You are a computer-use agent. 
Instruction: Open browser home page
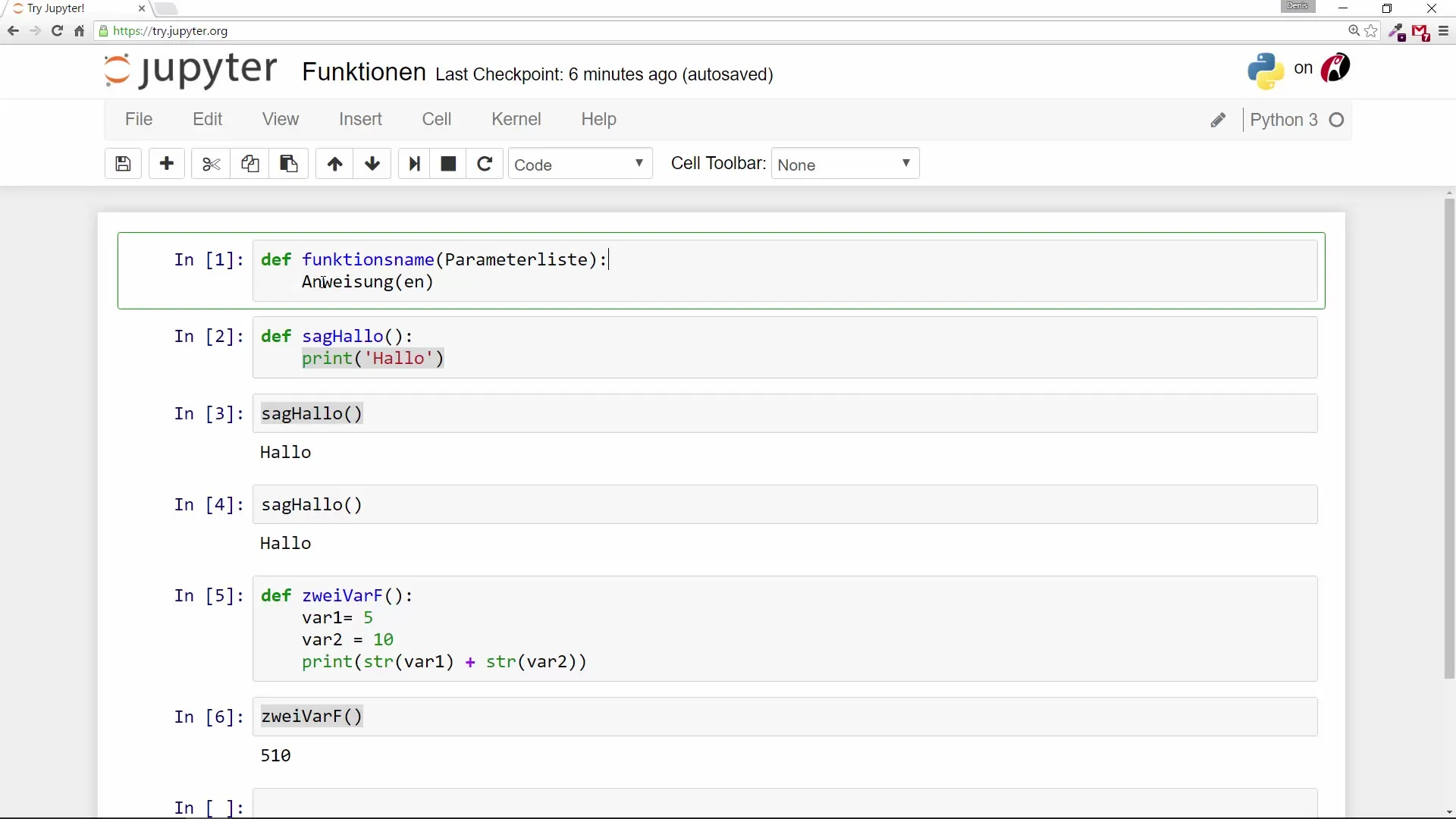point(79,31)
